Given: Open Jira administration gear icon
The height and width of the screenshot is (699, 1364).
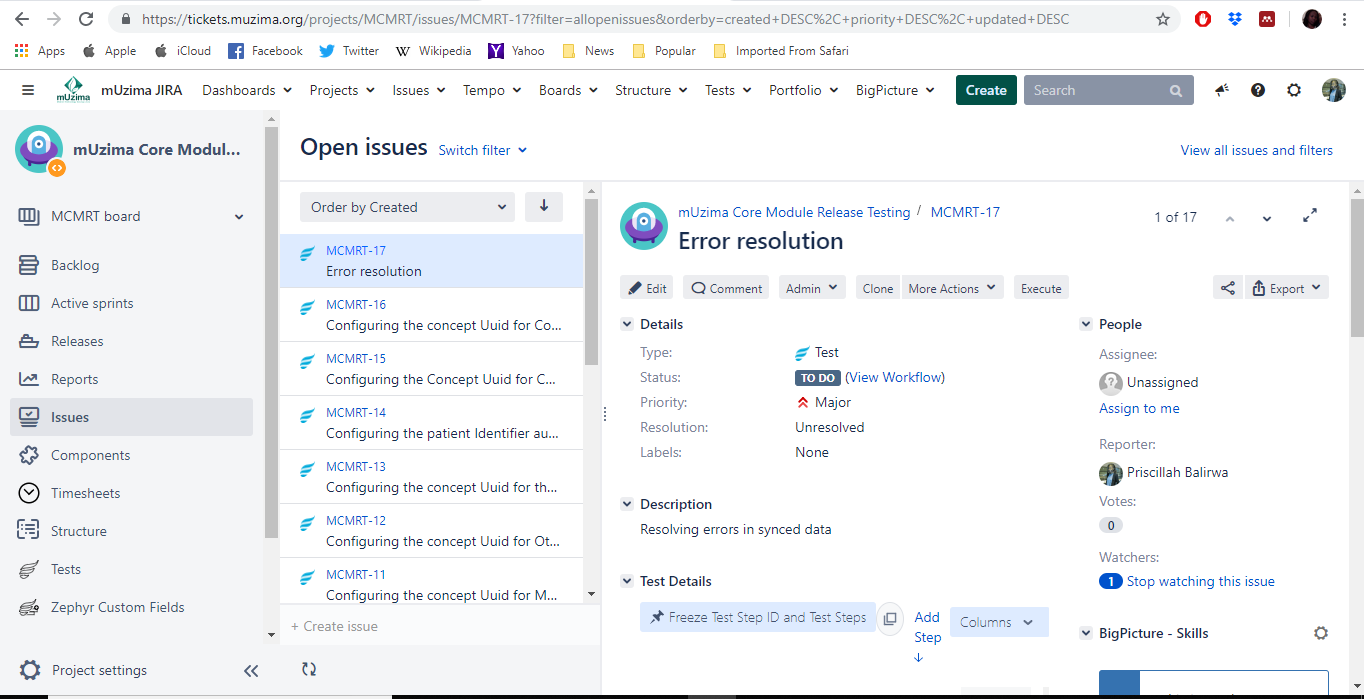Looking at the screenshot, I should pos(1294,90).
